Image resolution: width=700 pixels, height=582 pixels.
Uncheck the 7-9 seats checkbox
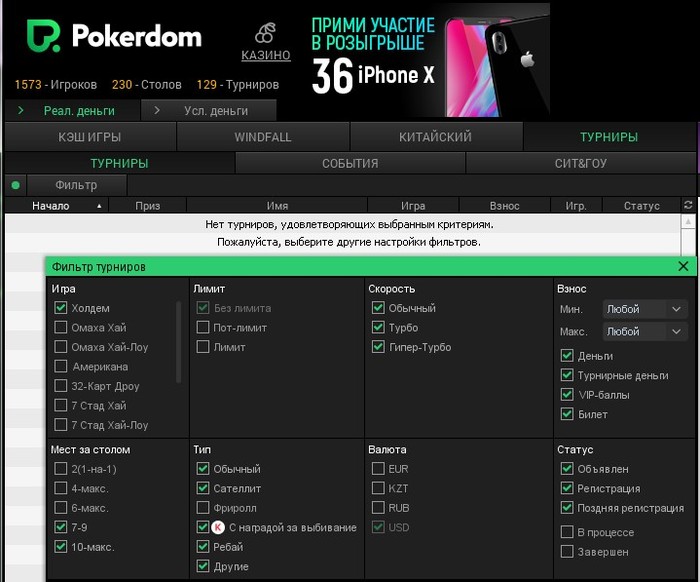click(x=61, y=527)
